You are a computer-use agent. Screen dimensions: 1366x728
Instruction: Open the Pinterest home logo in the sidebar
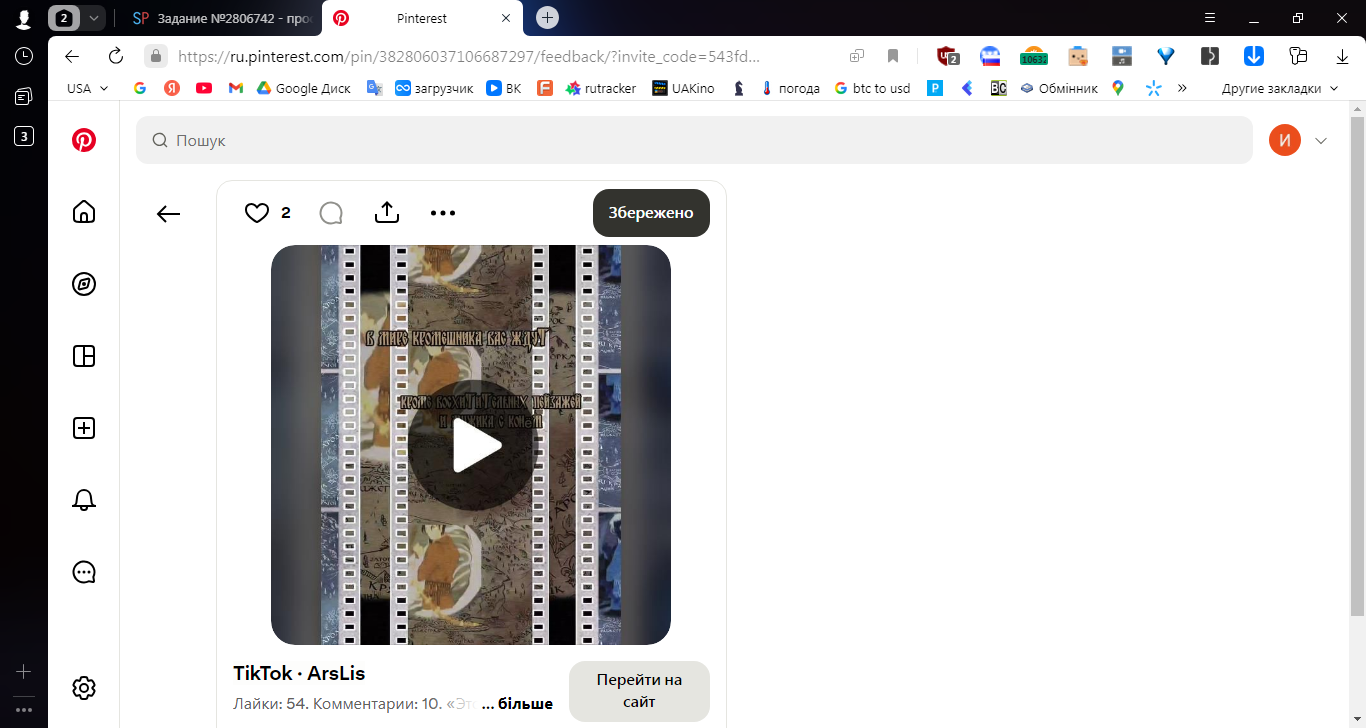(x=84, y=140)
